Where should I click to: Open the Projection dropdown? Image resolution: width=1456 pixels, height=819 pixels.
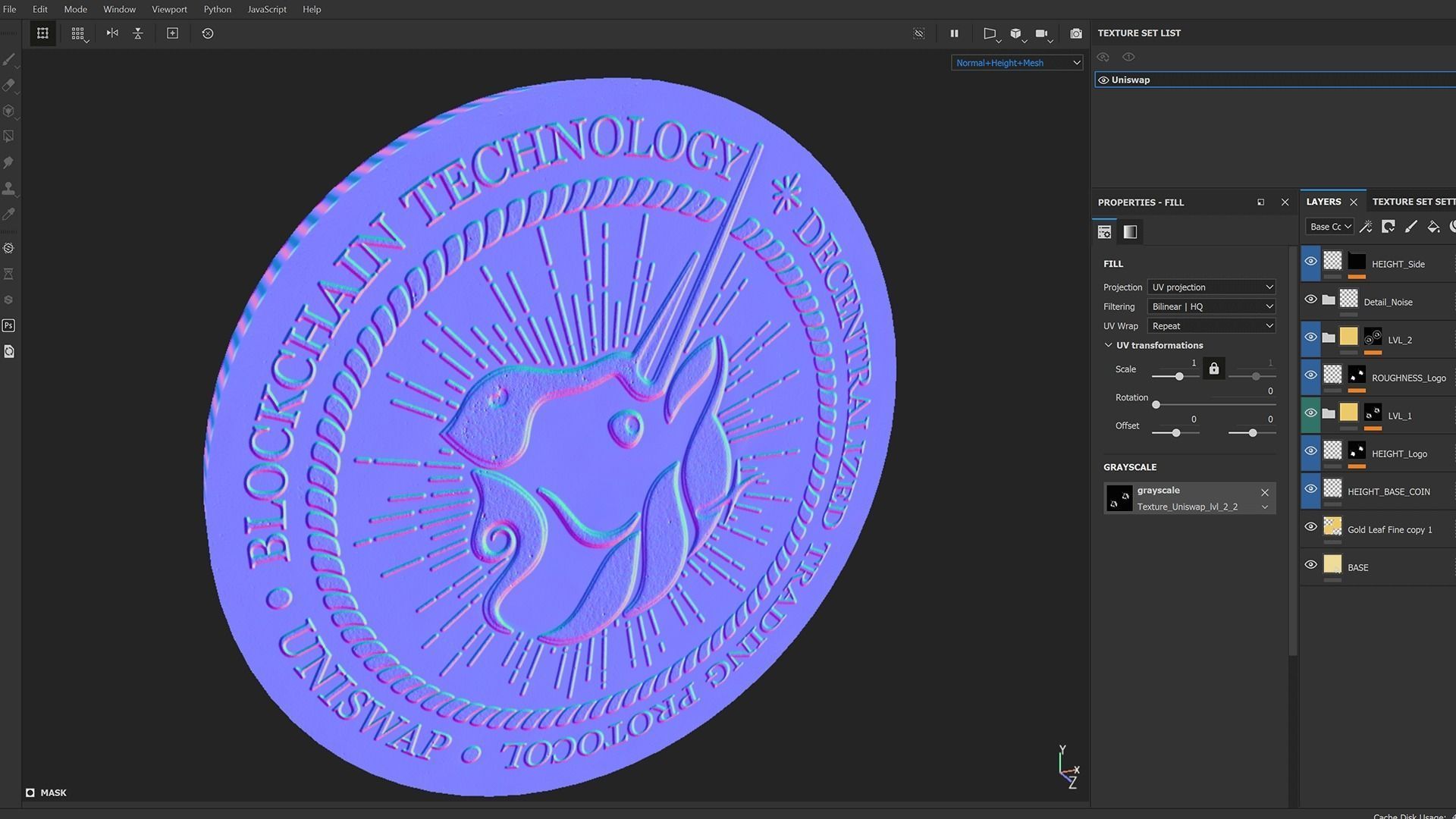coord(1211,287)
